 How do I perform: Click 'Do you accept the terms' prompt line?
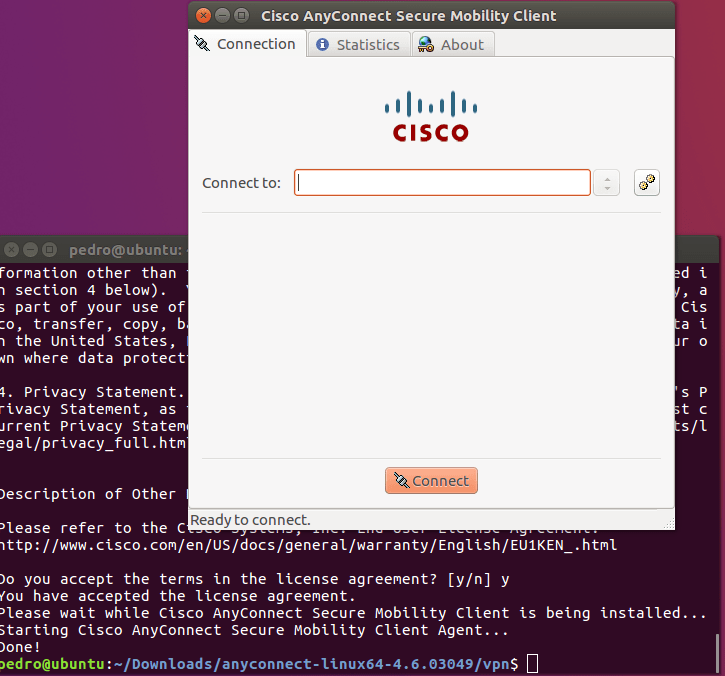click(x=254, y=579)
